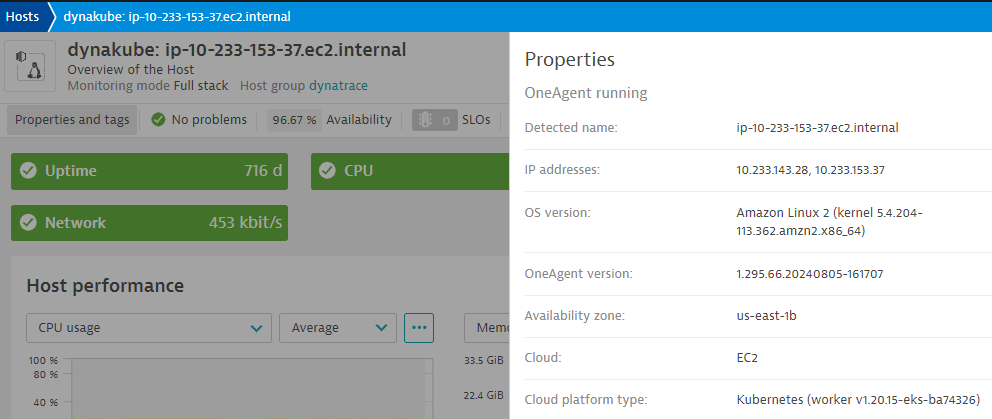Click the IP addresses value in Properties
992x419 pixels.
click(810, 170)
